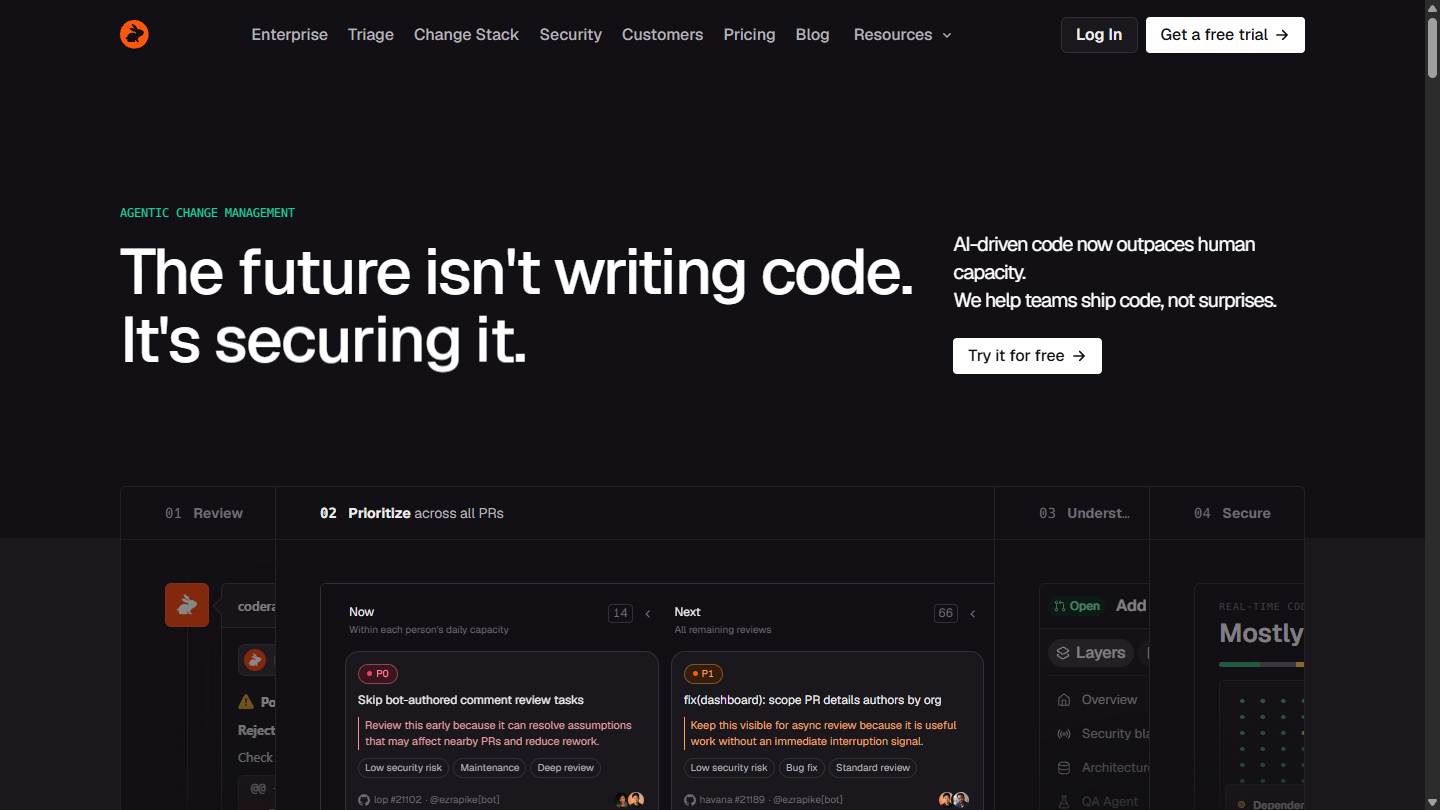Click the Security blast radius signal icon
Image resolution: width=1440 pixels, height=810 pixels.
tap(1064, 734)
